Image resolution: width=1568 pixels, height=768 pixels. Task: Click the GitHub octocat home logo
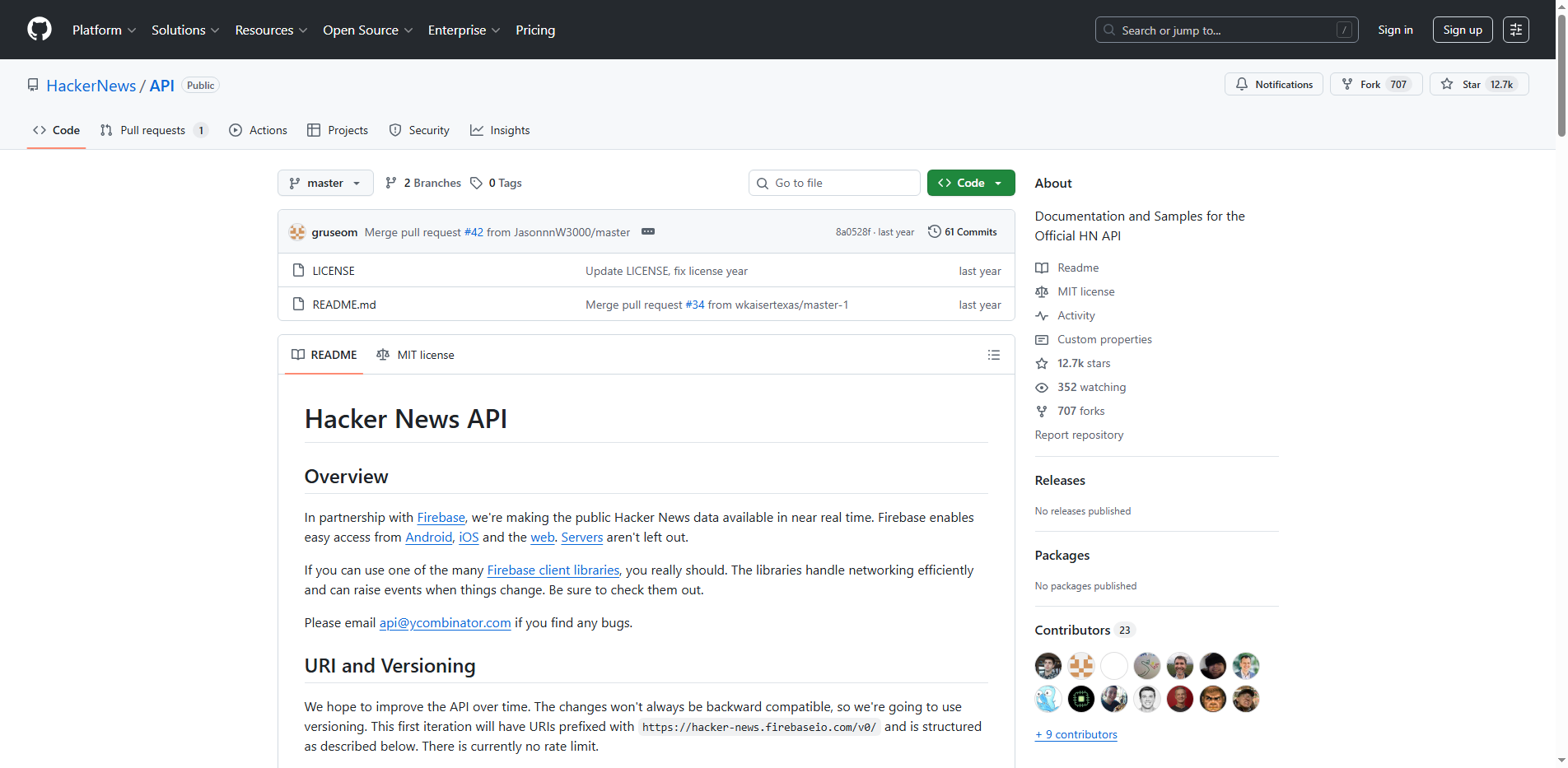pyautogui.click(x=39, y=30)
